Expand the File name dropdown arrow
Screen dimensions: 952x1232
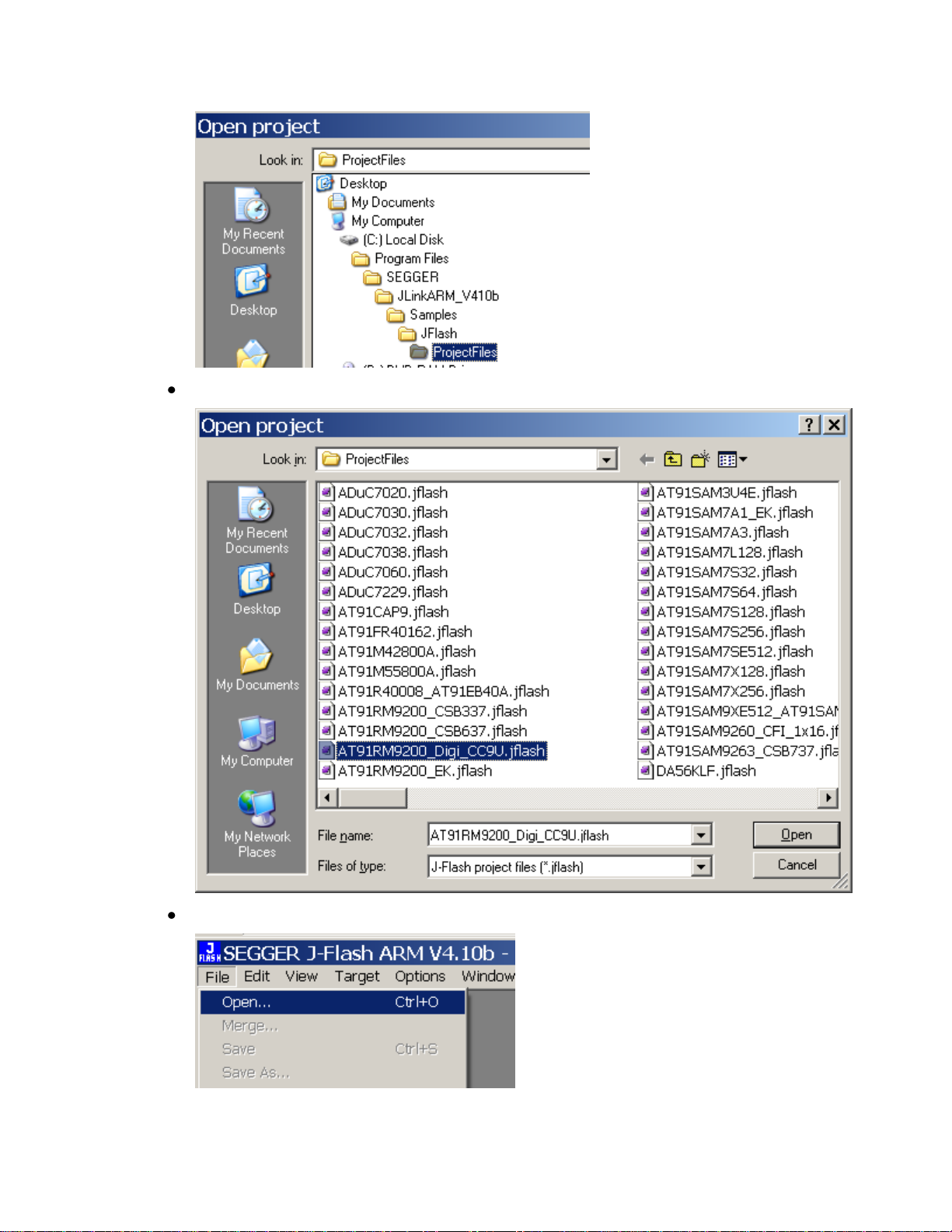tap(701, 836)
